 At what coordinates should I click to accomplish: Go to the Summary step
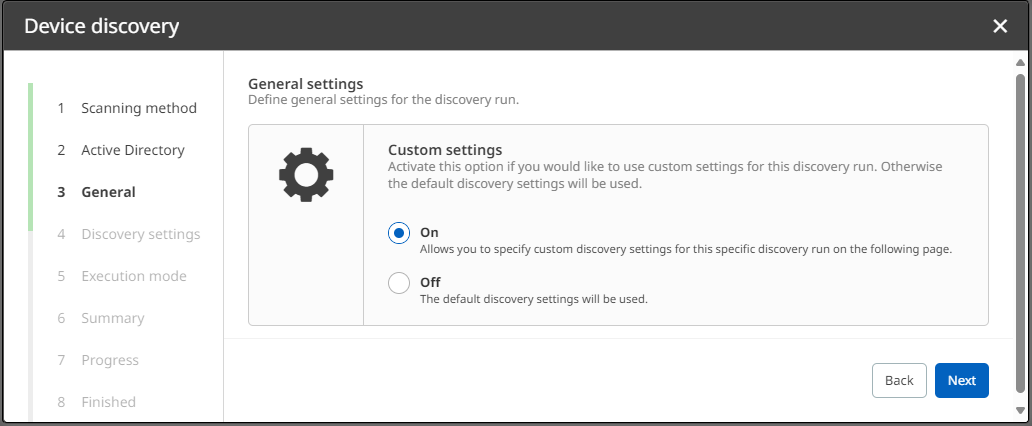point(112,318)
